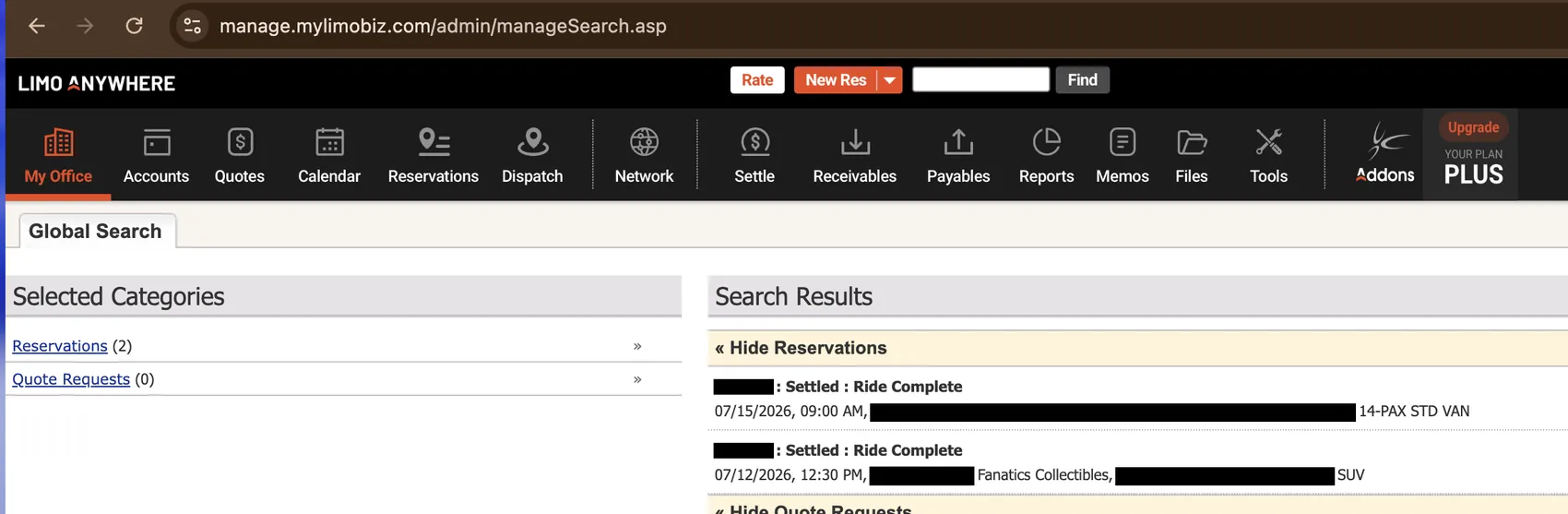View site information icon in address bar
1568x514 pixels.
click(x=192, y=26)
